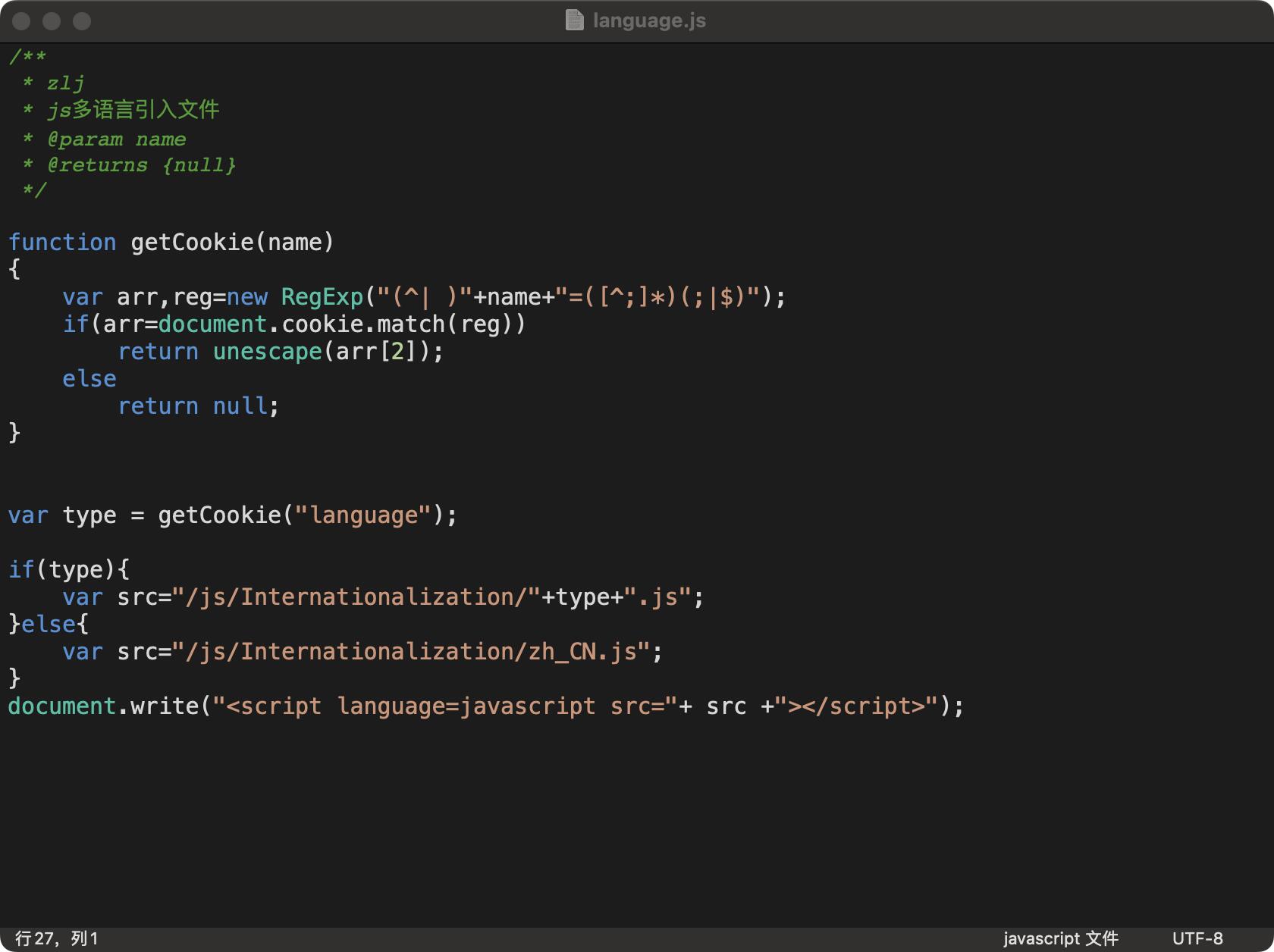Screen dimensions: 1274x952
Task: Click the cookie.match call in the if condition
Action: (364, 324)
